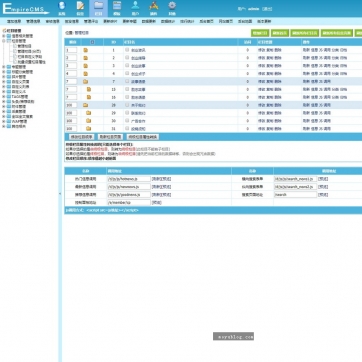362x362 pixels.
Task: Click the folder icon in ID 30 row
Action: 88,121
